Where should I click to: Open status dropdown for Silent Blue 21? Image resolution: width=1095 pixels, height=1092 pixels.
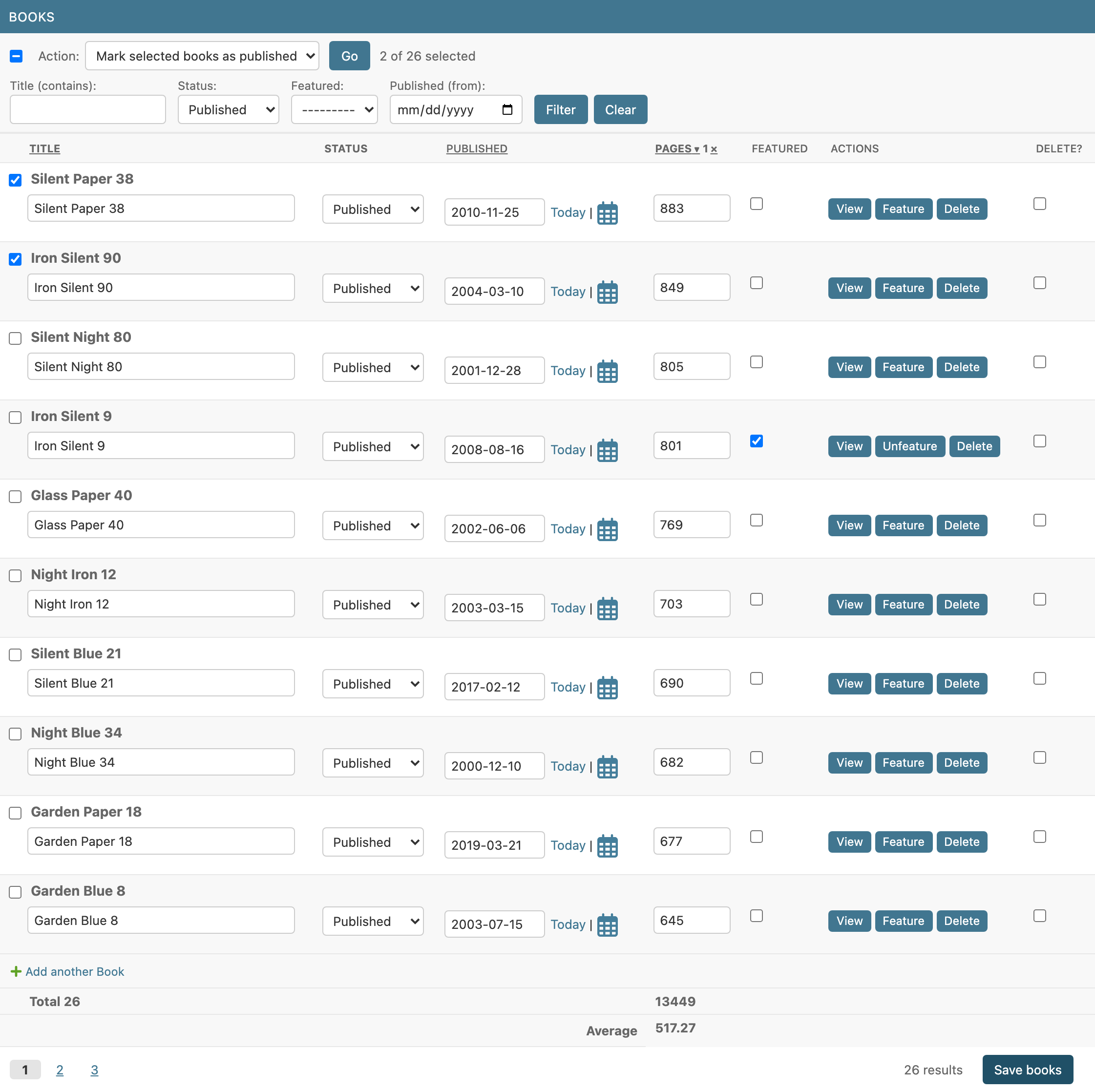373,684
